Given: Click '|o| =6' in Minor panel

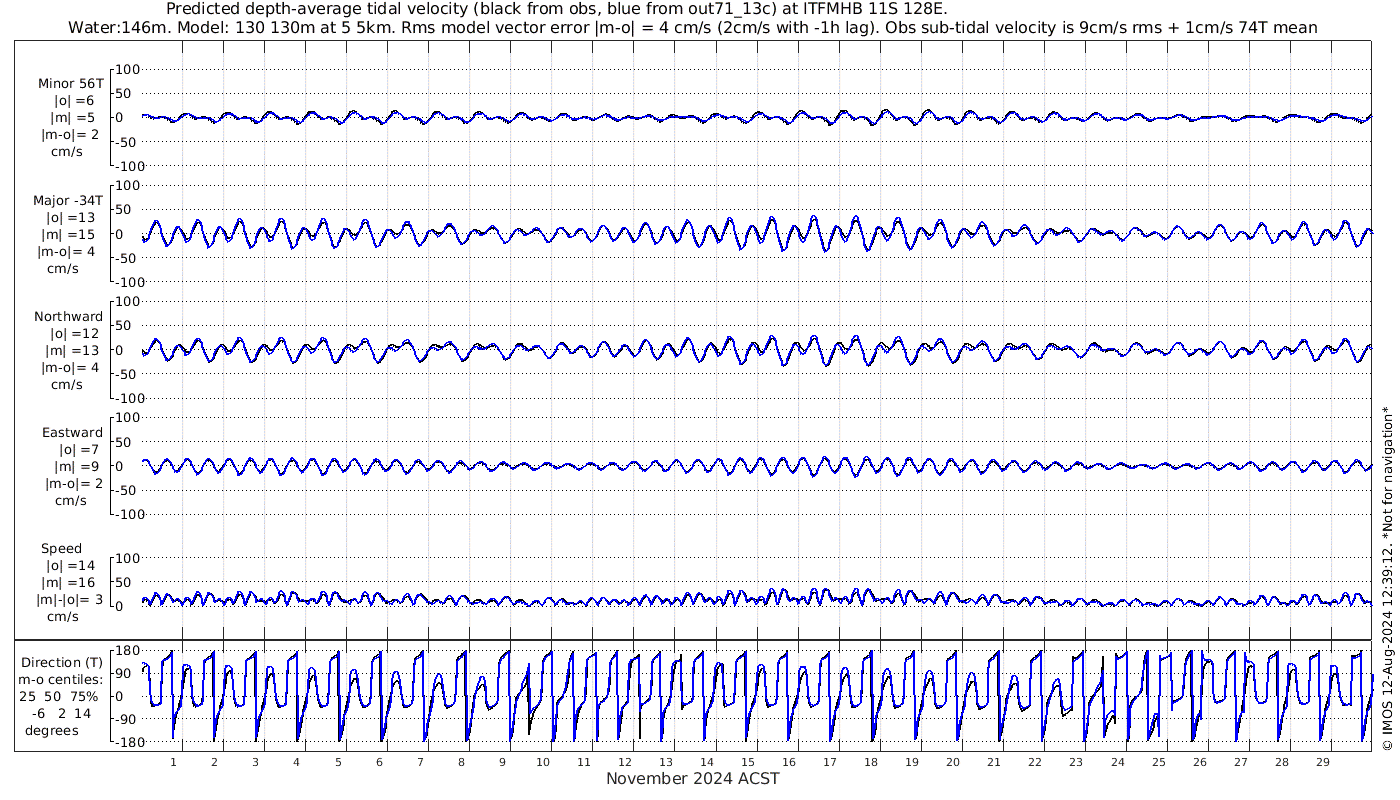Looking at the screenshot, I should (x=74, y=101).
